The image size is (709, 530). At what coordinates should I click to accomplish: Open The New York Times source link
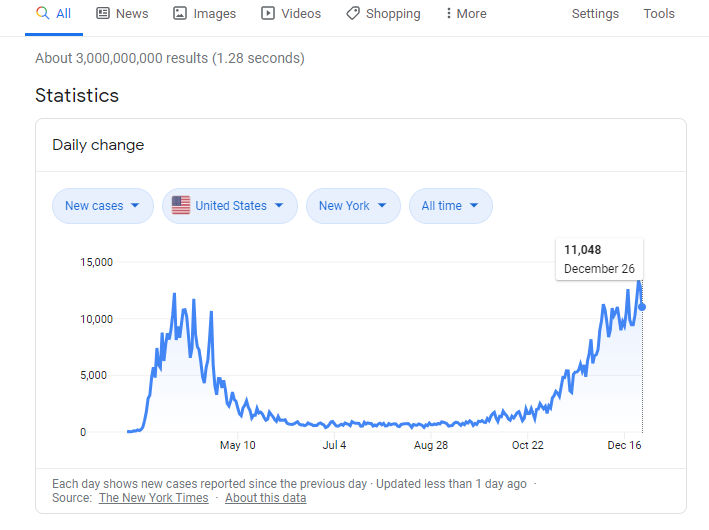[x=153, y=498]
